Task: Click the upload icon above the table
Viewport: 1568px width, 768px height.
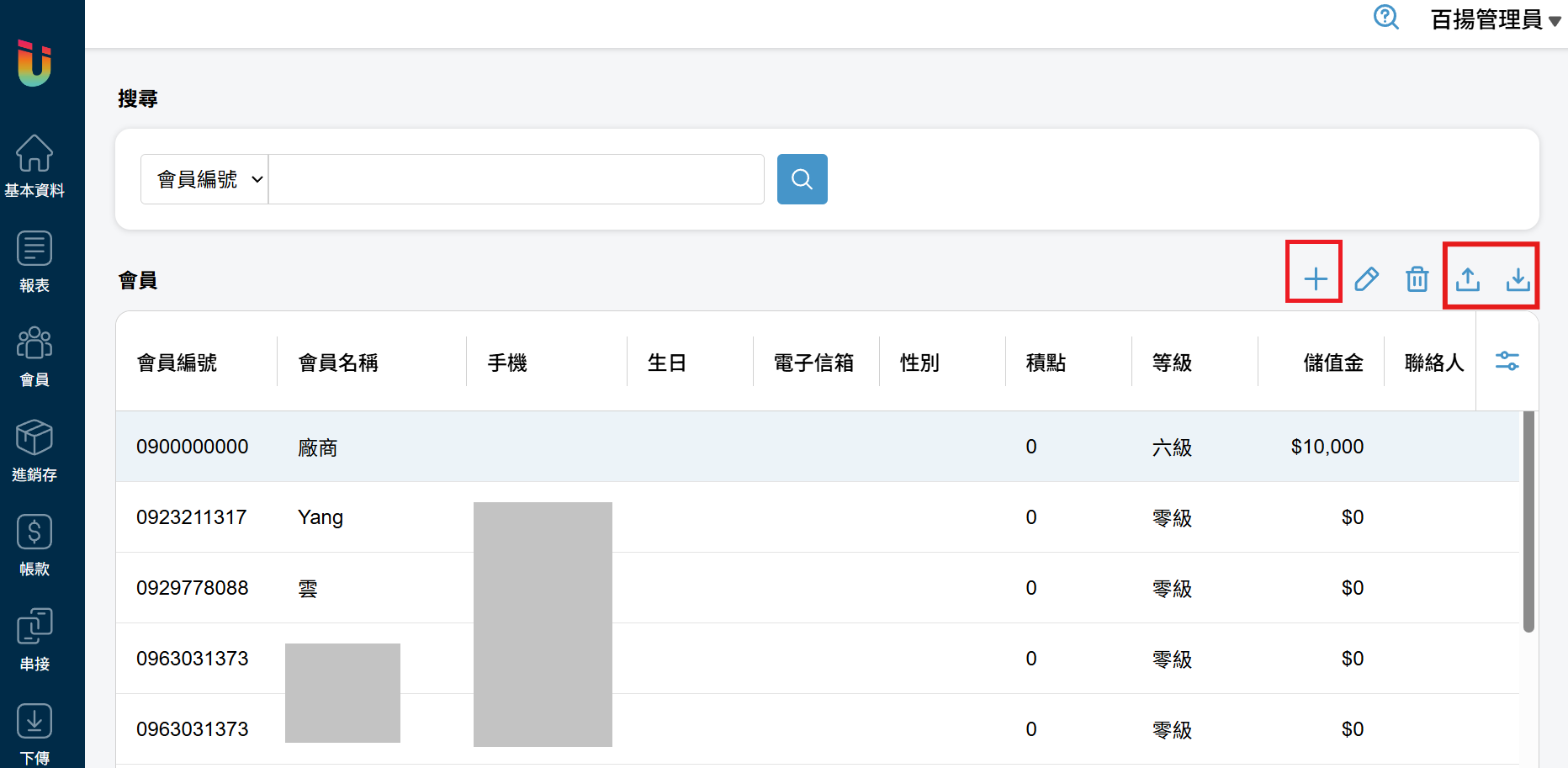Action: (x=1468, y=279)
